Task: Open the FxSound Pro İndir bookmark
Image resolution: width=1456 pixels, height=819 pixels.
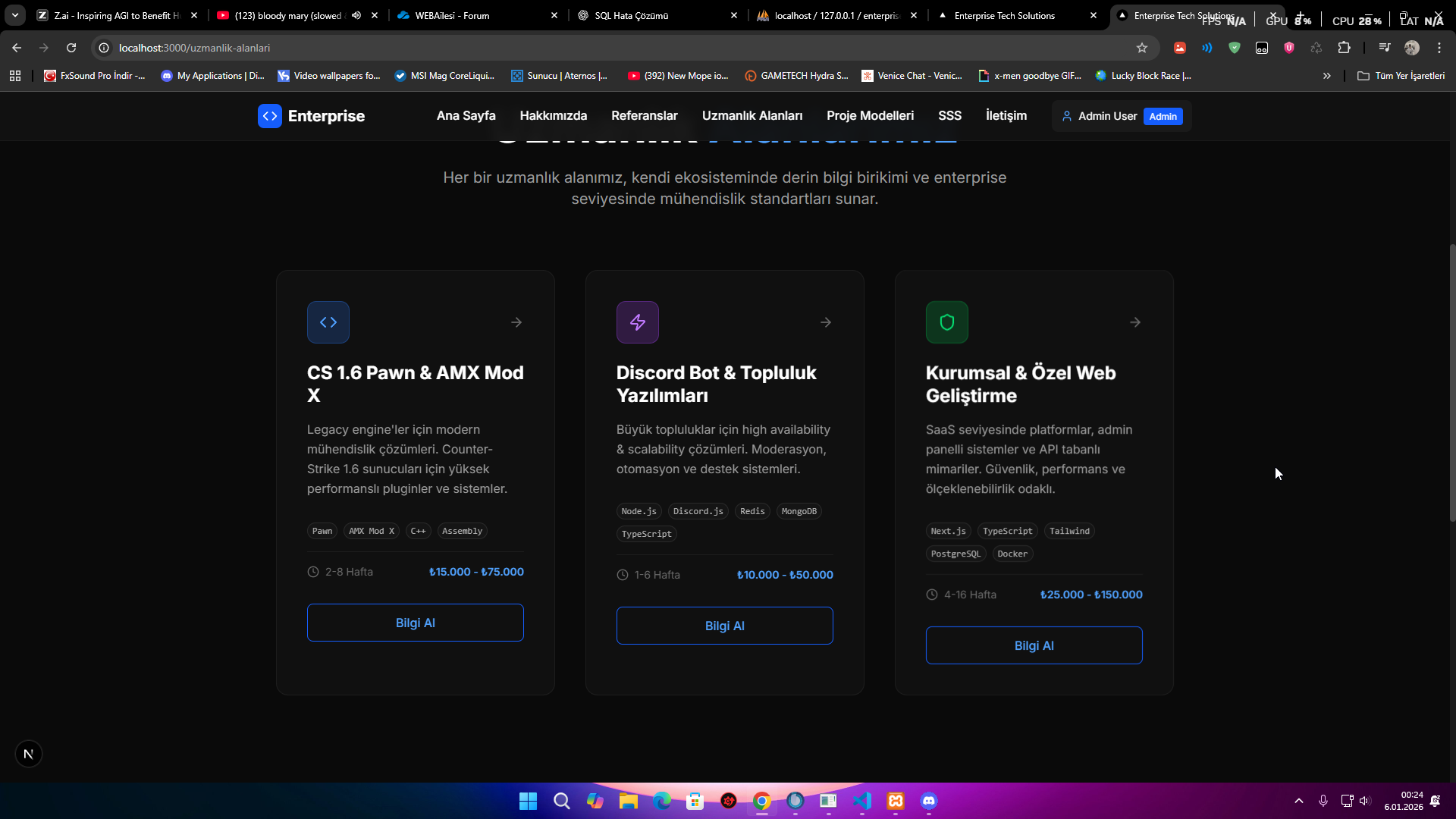Action: (x=95, y=76)
